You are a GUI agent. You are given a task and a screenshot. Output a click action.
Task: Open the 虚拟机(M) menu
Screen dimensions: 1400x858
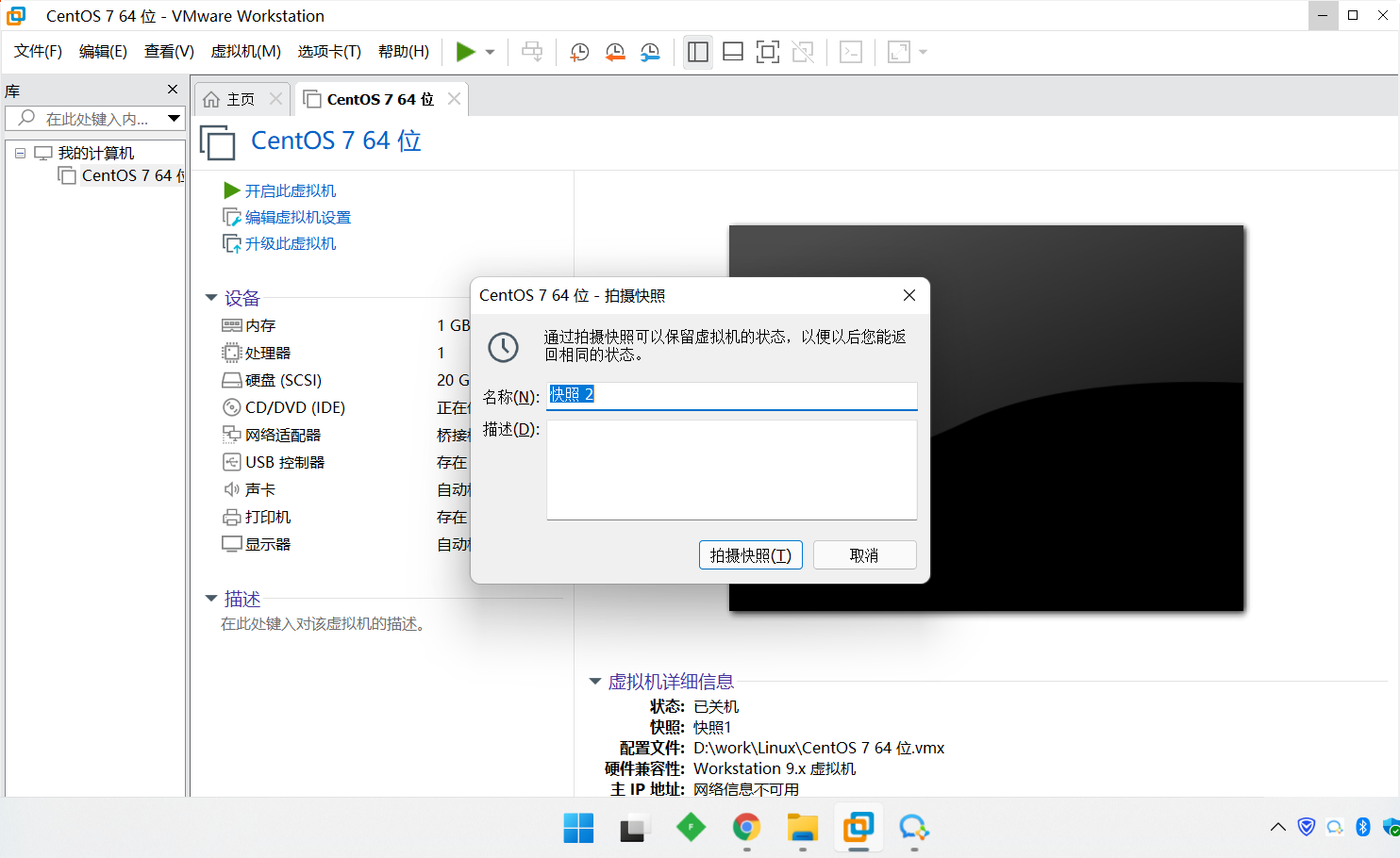[x=245, y=52]
